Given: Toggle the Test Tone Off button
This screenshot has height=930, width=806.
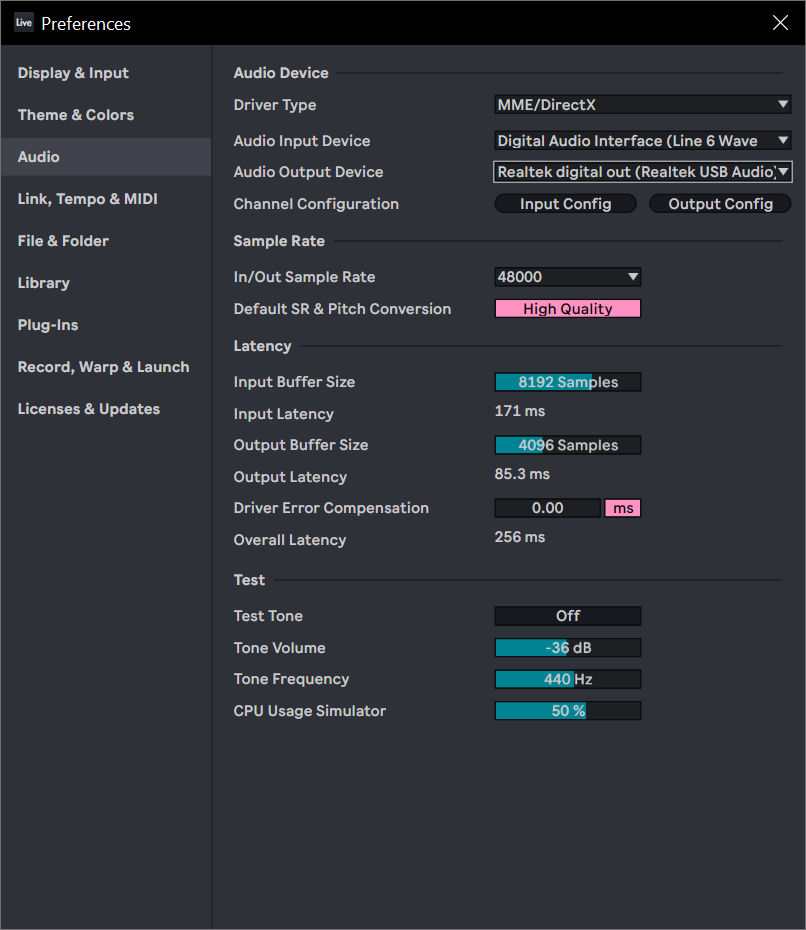Looking at the screenshot, I should point(568,616).
